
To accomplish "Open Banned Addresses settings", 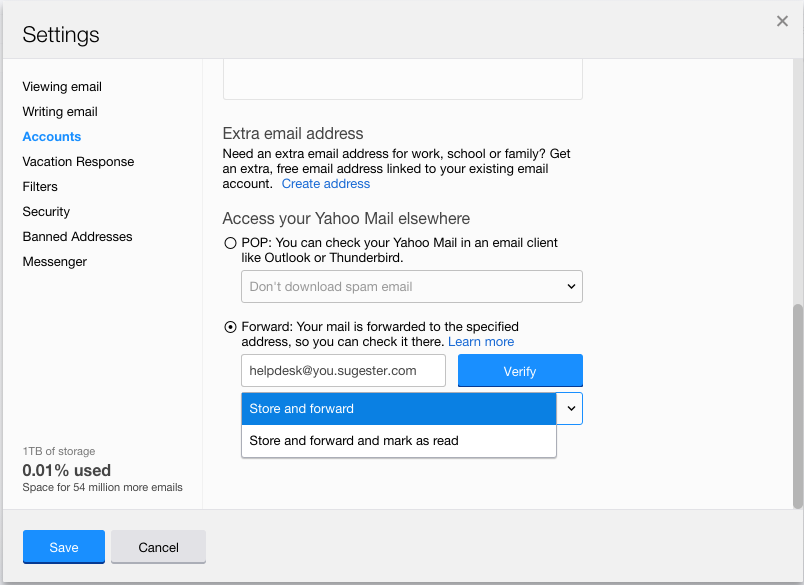I will pyautogui.click(x=77, y=237).
